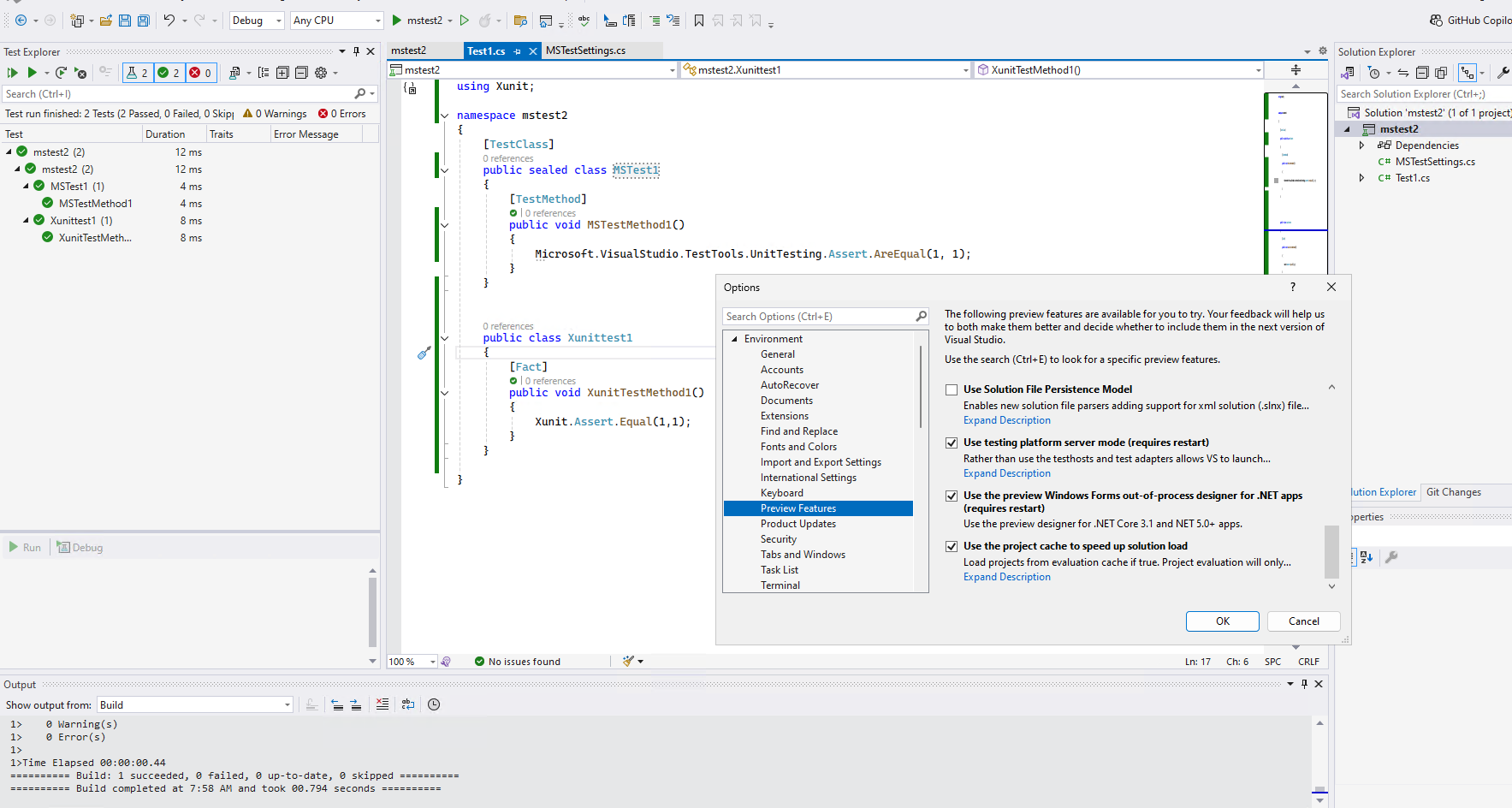The width and height of the screenshot is (1512, 808).
Task: Click the Open File folder icon
Action: pos(106,21)
